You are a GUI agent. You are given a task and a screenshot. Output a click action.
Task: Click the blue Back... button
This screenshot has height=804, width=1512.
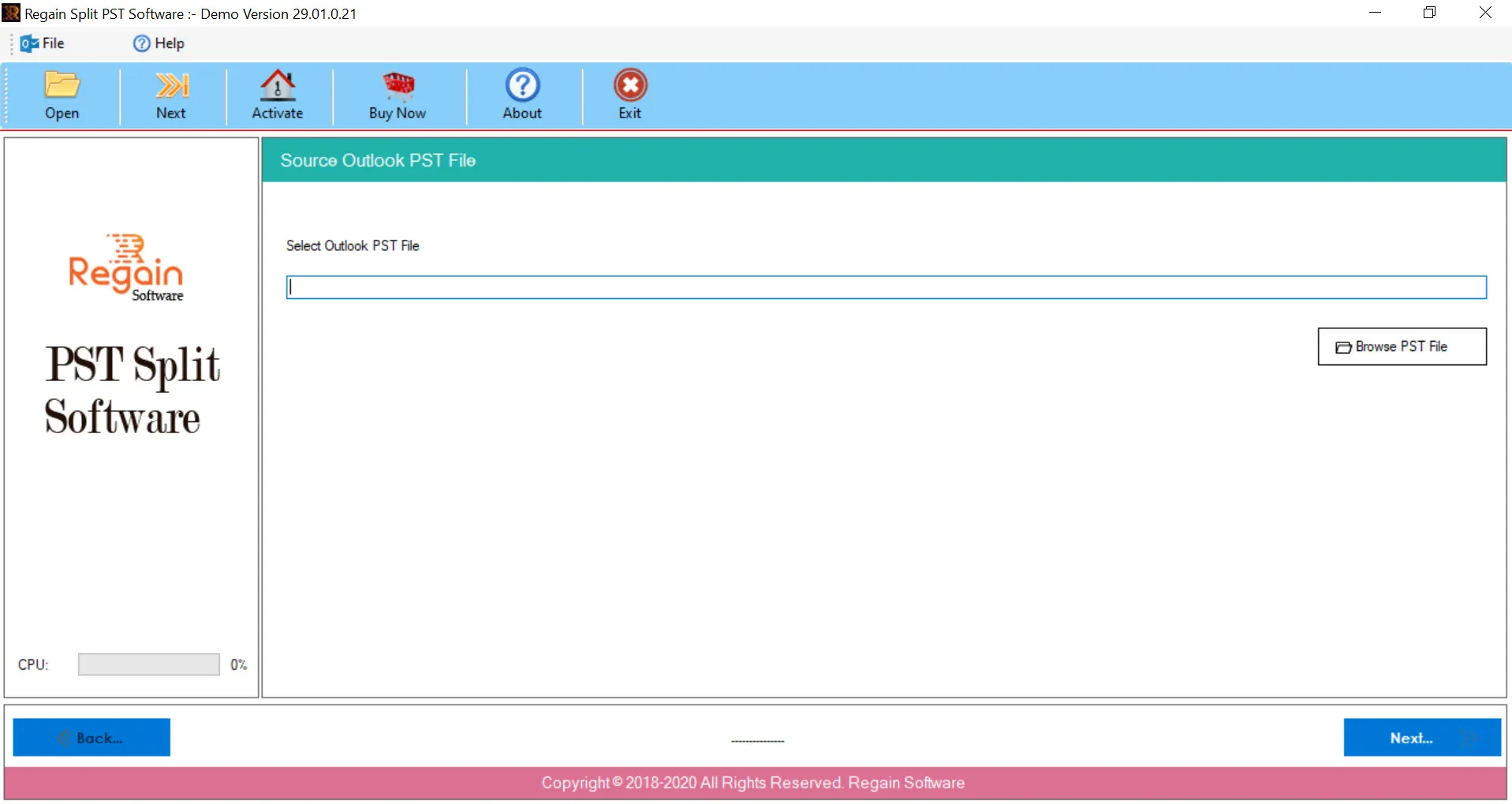coord(91,737)
